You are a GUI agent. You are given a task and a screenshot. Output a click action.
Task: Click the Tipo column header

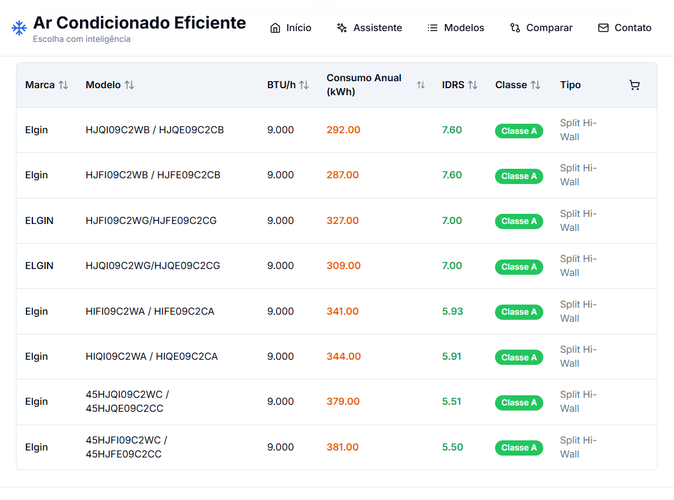570,85
